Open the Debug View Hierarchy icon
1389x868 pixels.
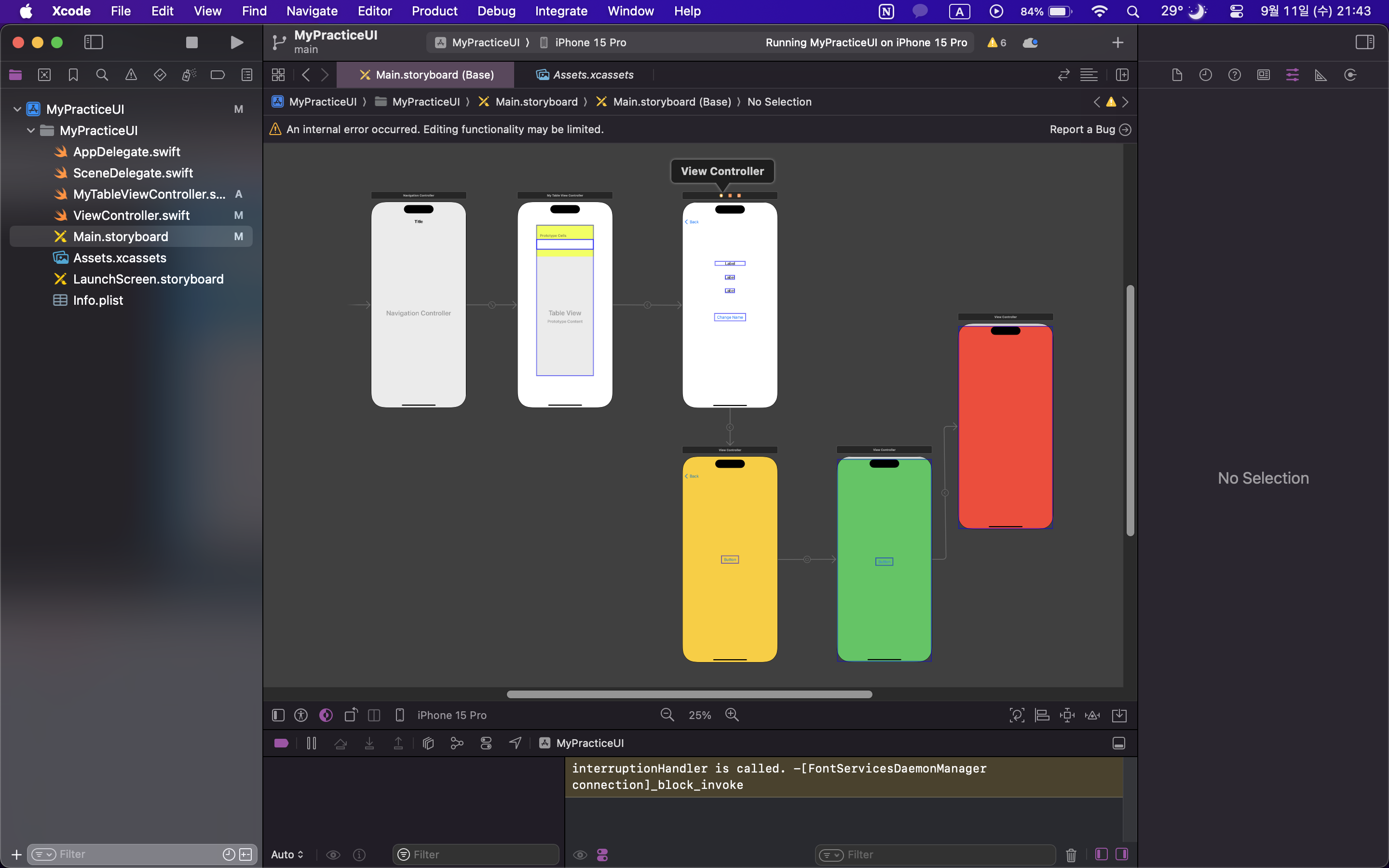[x=428, y=743]
